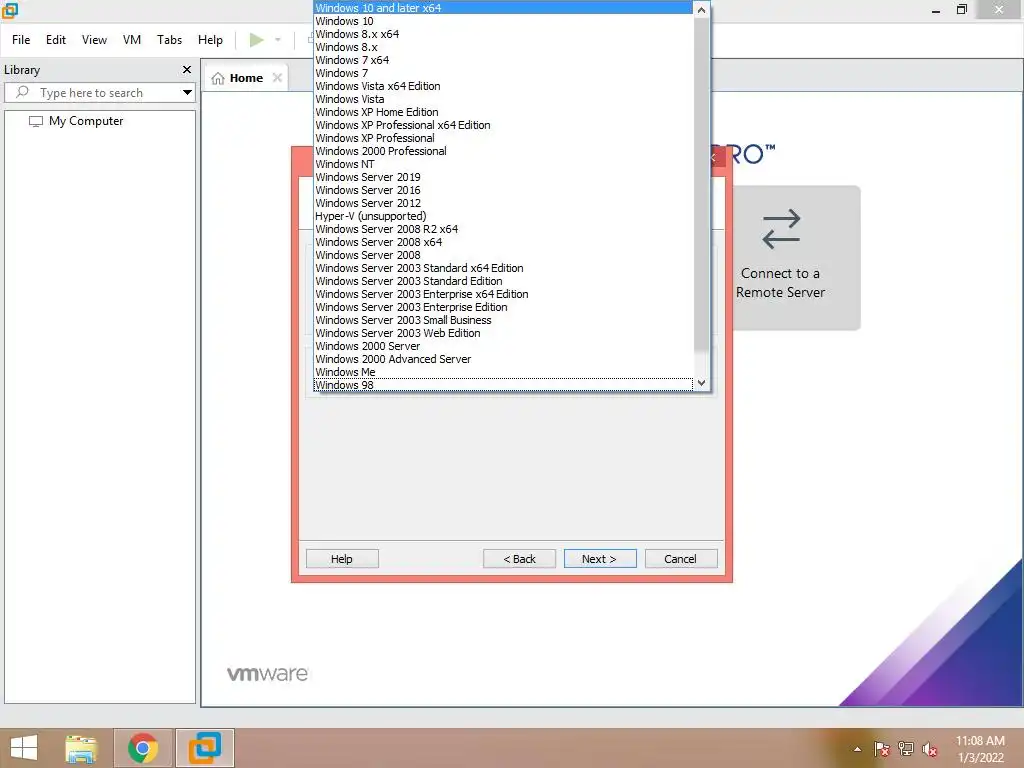Select the plain Windows Server 2008 entry

(503, 255)
